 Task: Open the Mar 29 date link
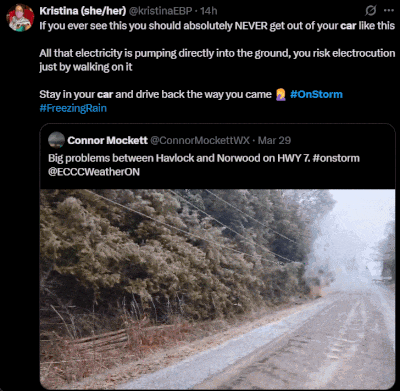pos(274,140)
